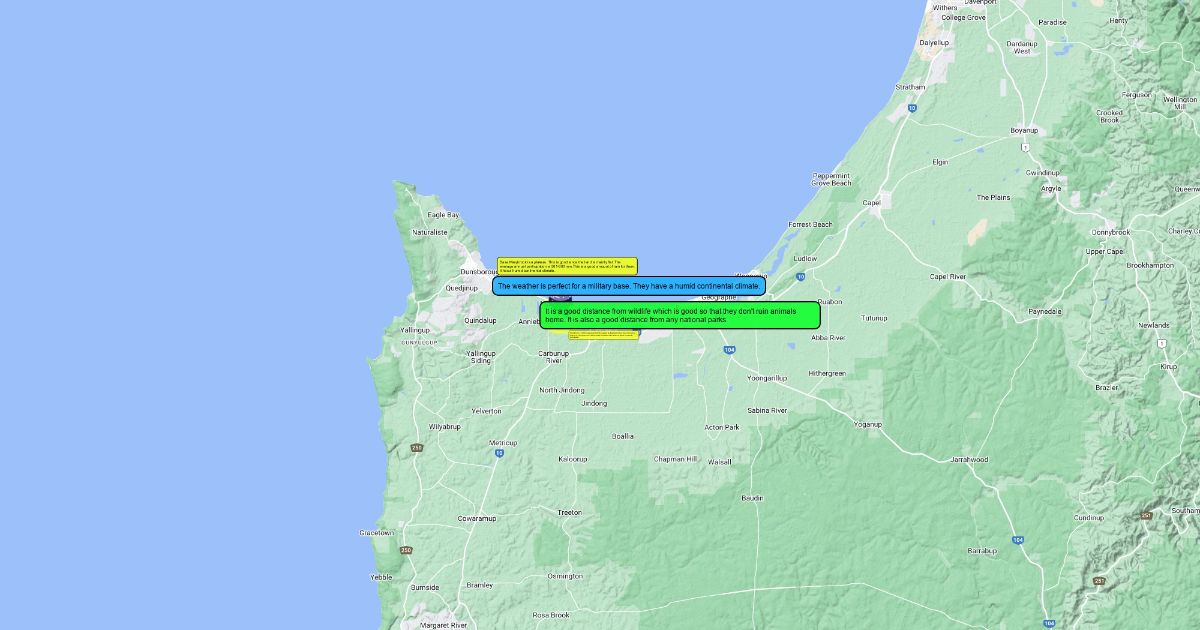This screenshot has width=1200, height=630.
Task: Click the Ludlow label
Action: click(x=805, y=258)
